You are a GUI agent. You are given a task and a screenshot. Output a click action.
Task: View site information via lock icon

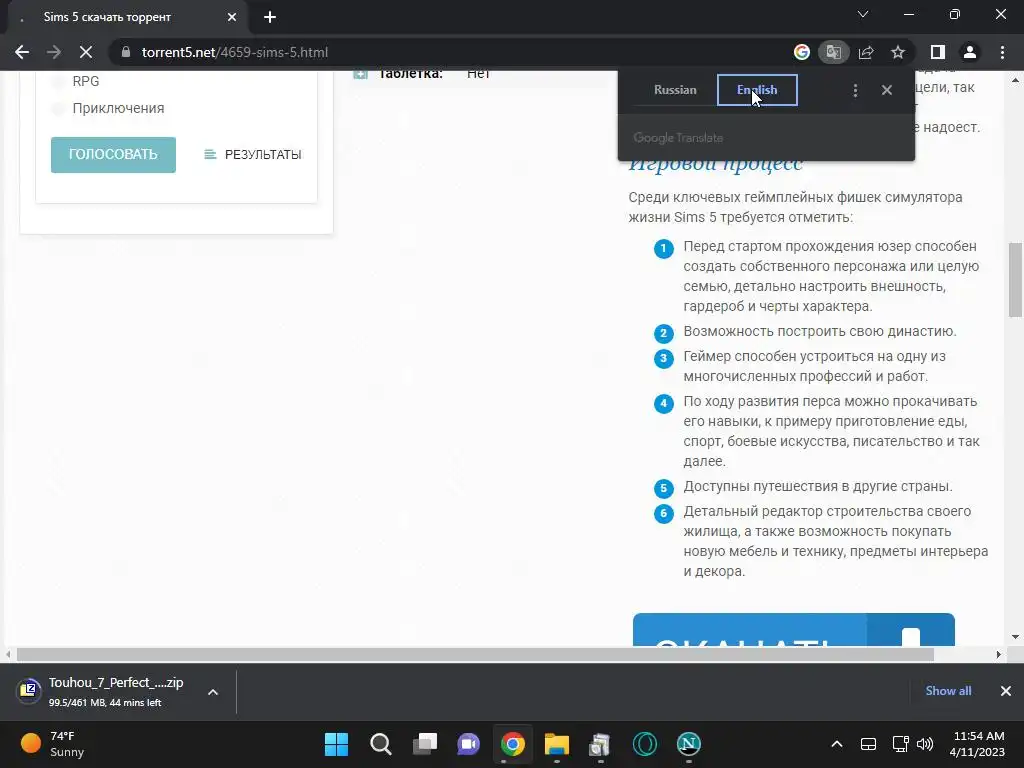(126, 52)
